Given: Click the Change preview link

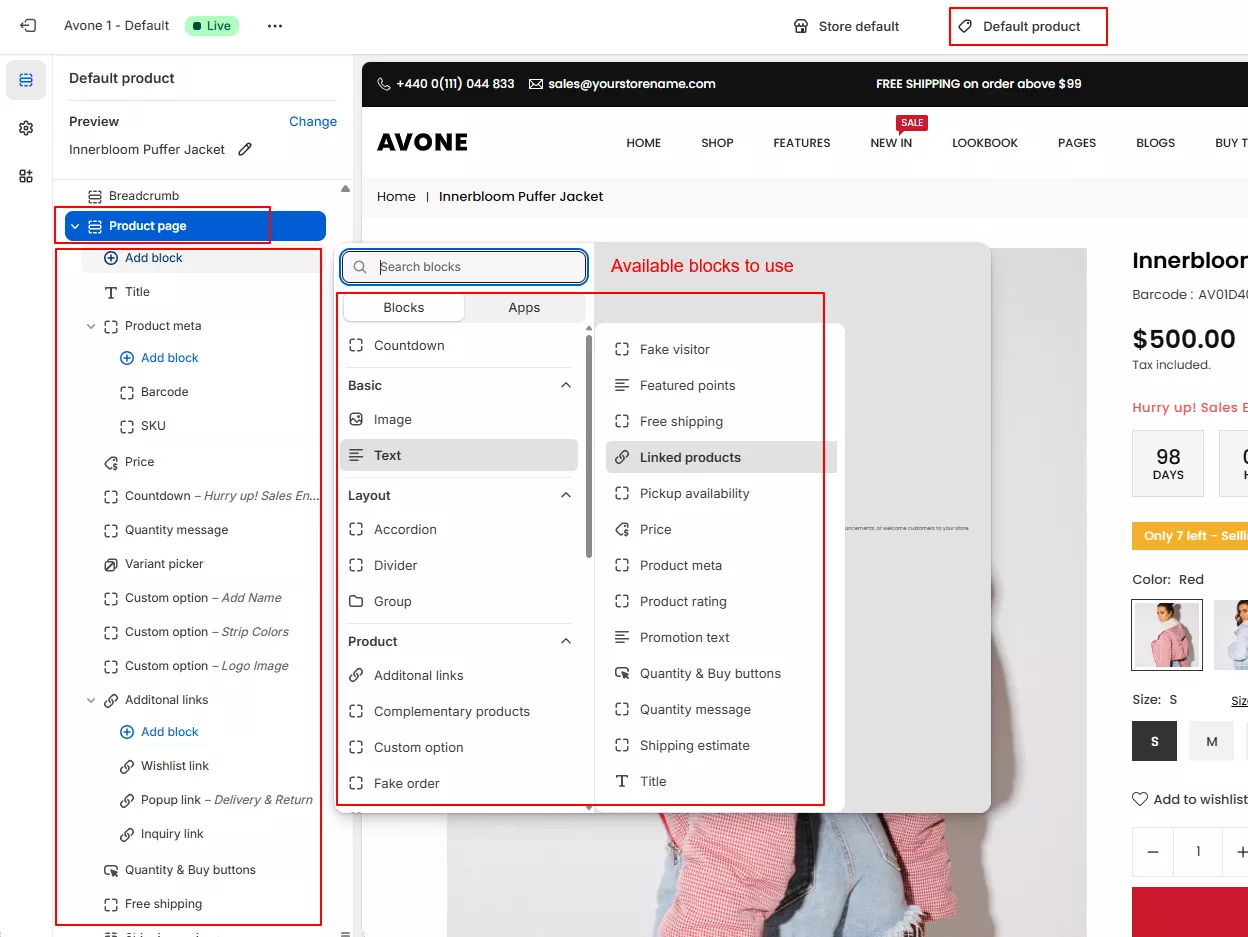Looking at the screenshot, I should pyautogui.click(x=312, y=121).
